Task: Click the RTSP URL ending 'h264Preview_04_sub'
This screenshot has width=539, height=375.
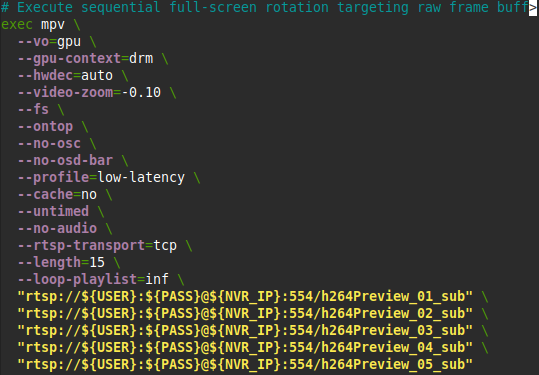Action: pos(245,348)
